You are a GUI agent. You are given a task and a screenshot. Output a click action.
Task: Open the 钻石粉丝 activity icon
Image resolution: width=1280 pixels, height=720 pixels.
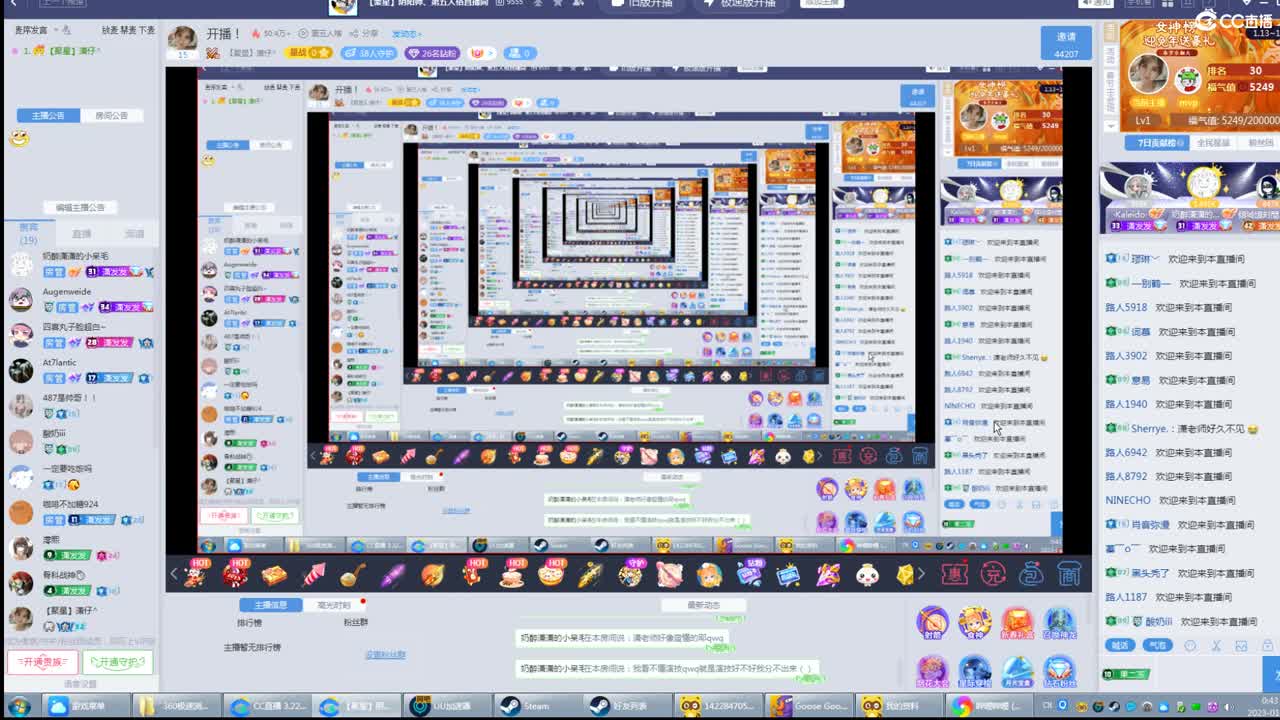1059,673
